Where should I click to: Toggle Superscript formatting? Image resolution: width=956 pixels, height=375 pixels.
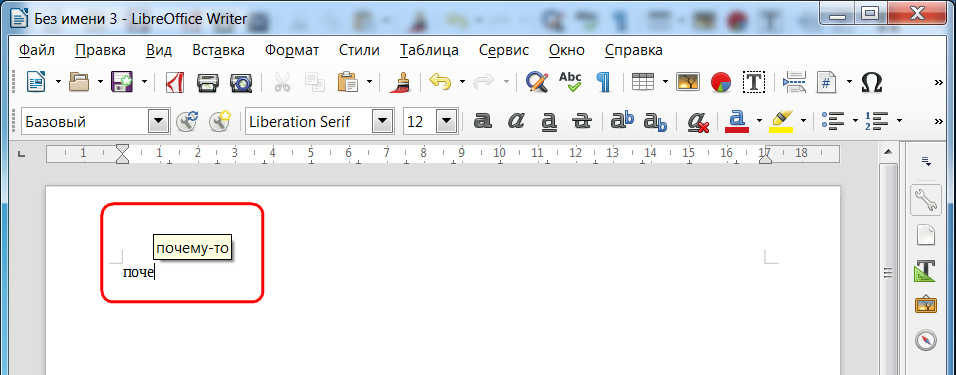[x=622, y=121]
